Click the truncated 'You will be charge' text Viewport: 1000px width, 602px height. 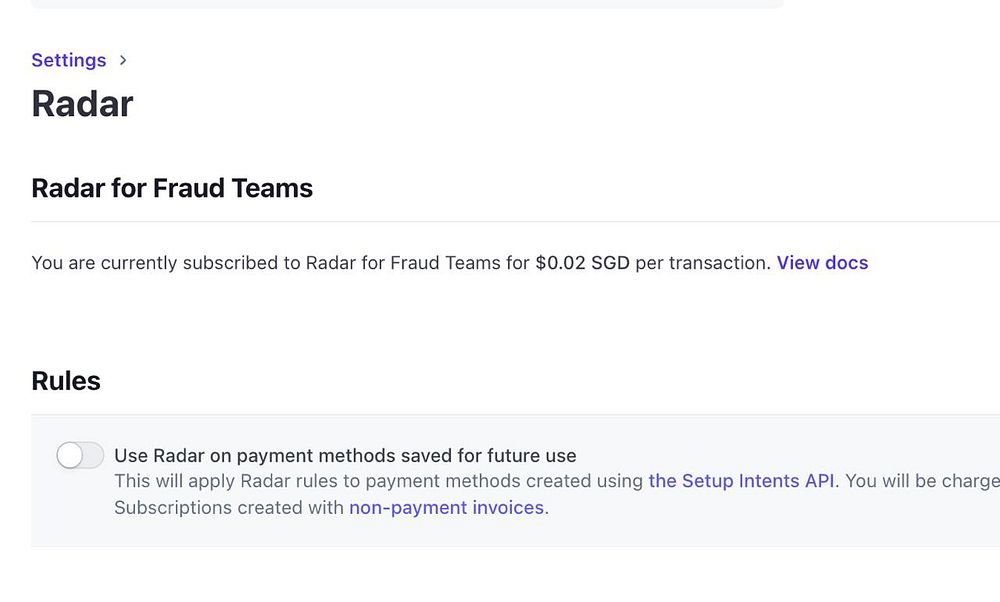pos(920,481)
